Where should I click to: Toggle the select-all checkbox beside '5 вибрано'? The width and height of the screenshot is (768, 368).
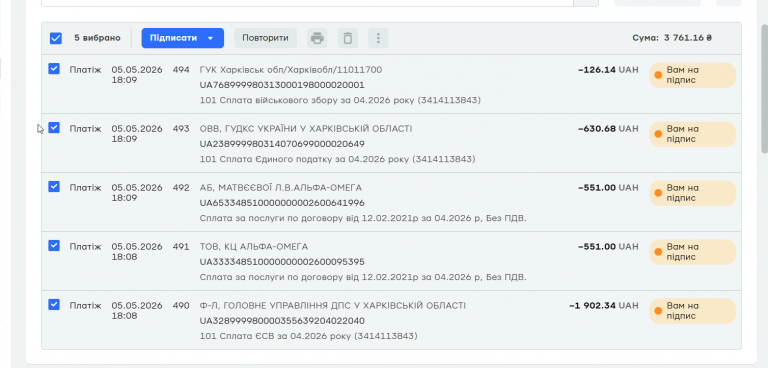pos(56,38)
